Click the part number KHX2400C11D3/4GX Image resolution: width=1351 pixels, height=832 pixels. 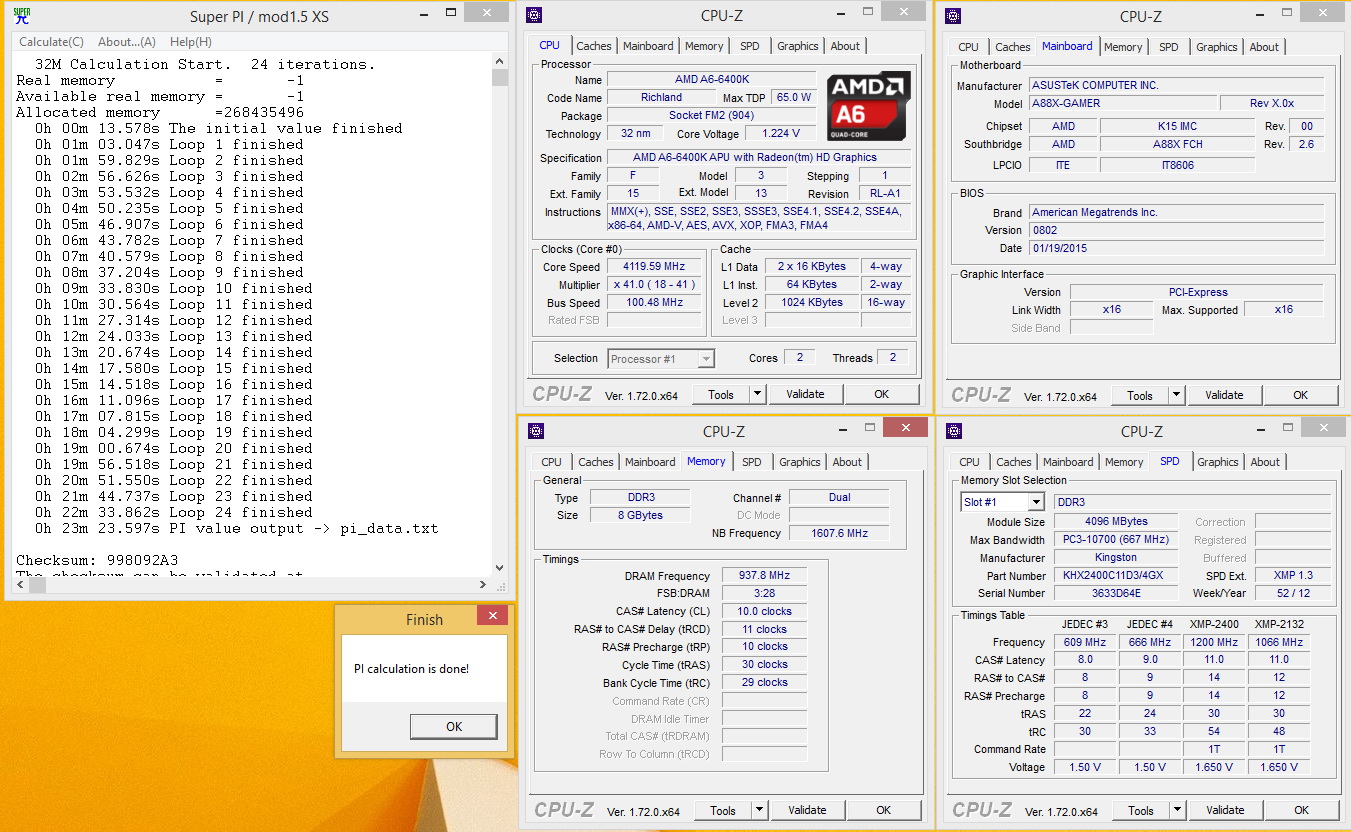click(x=1116, y=575)
